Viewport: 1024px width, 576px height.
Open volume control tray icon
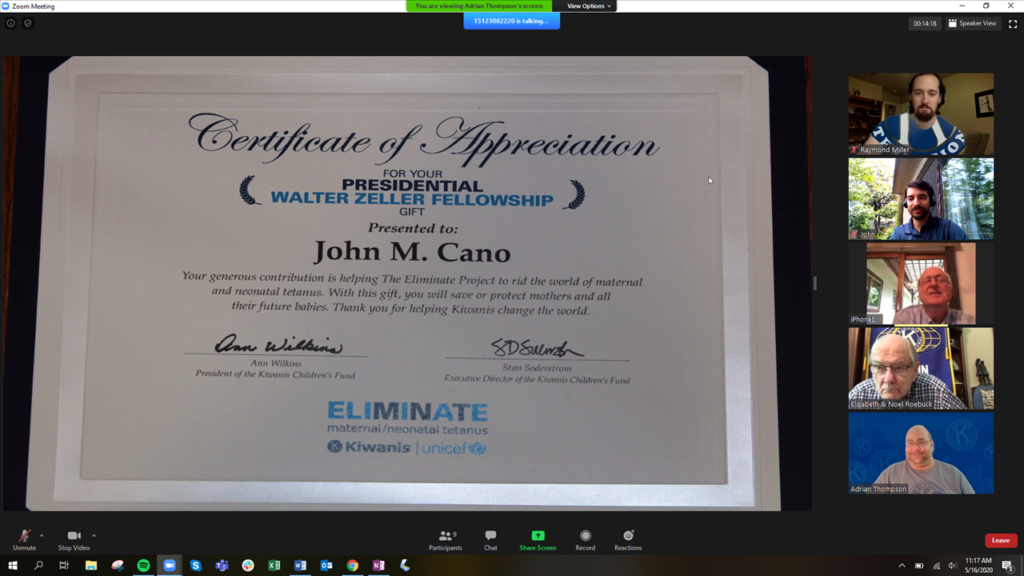(952, 566)
